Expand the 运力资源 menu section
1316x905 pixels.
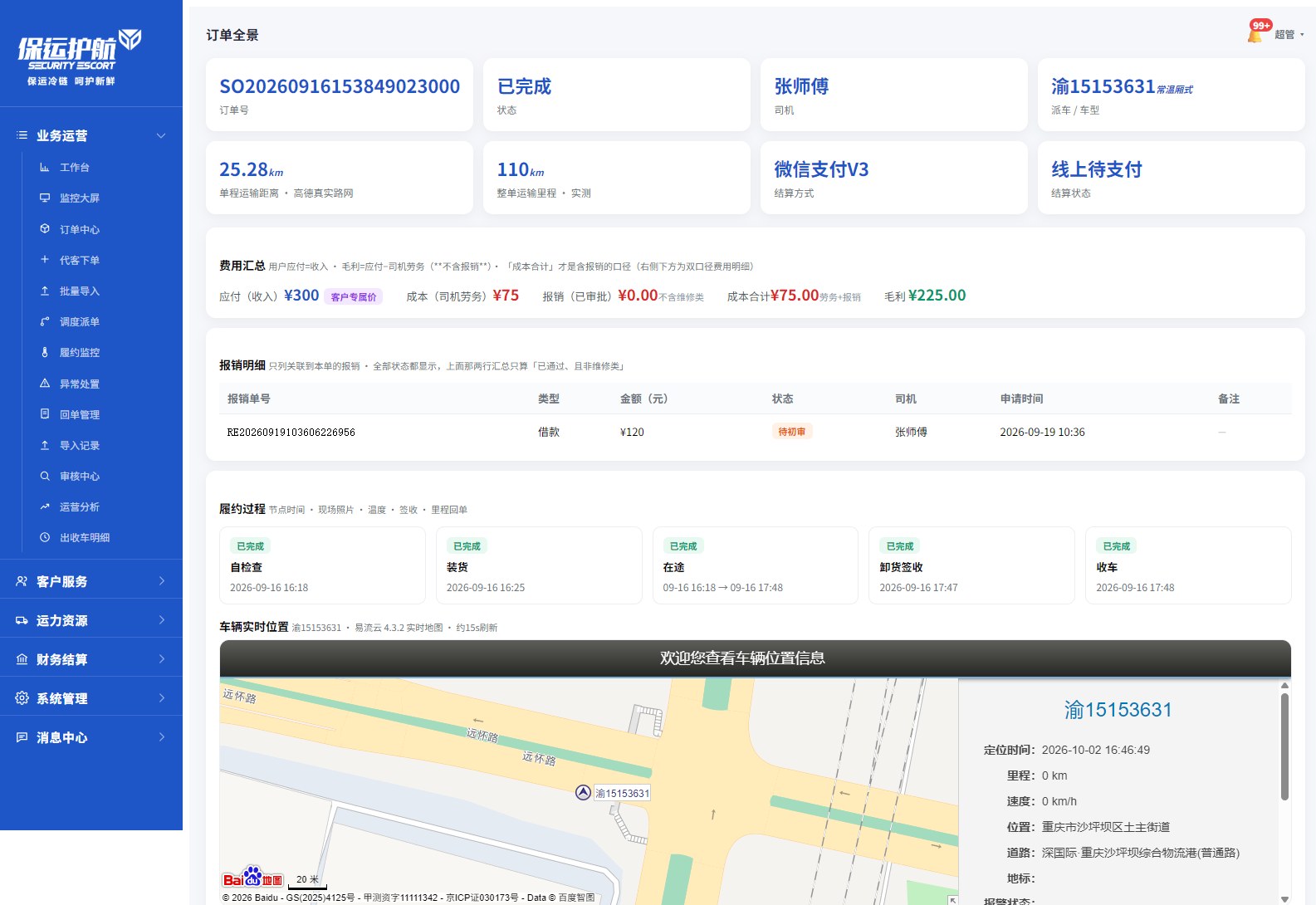click(x=91, y=620)
